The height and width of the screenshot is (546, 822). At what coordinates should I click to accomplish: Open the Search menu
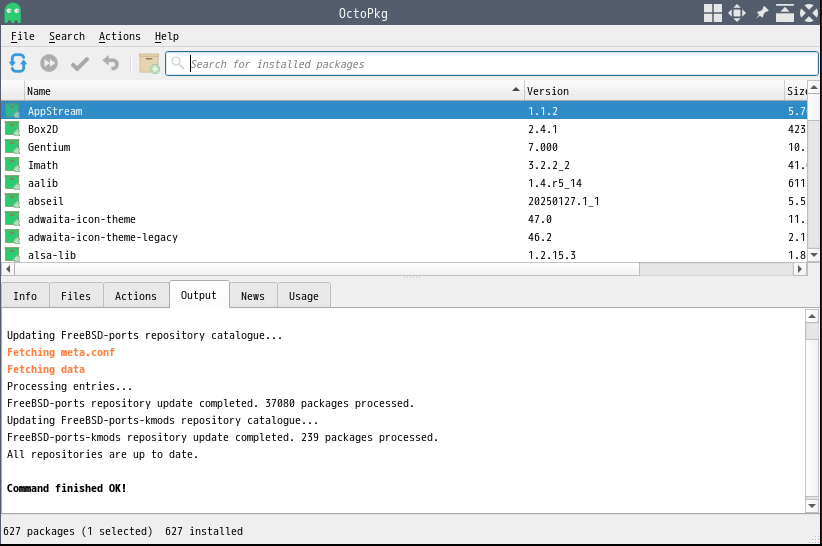click(x=67, y=36)
